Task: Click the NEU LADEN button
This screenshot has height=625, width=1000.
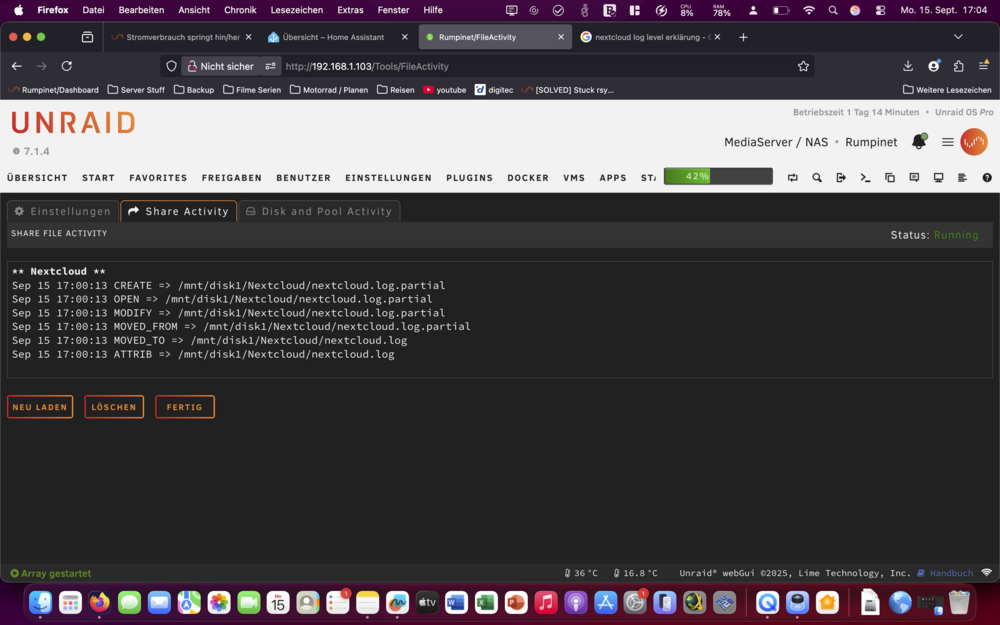Action: pos(40,407)
